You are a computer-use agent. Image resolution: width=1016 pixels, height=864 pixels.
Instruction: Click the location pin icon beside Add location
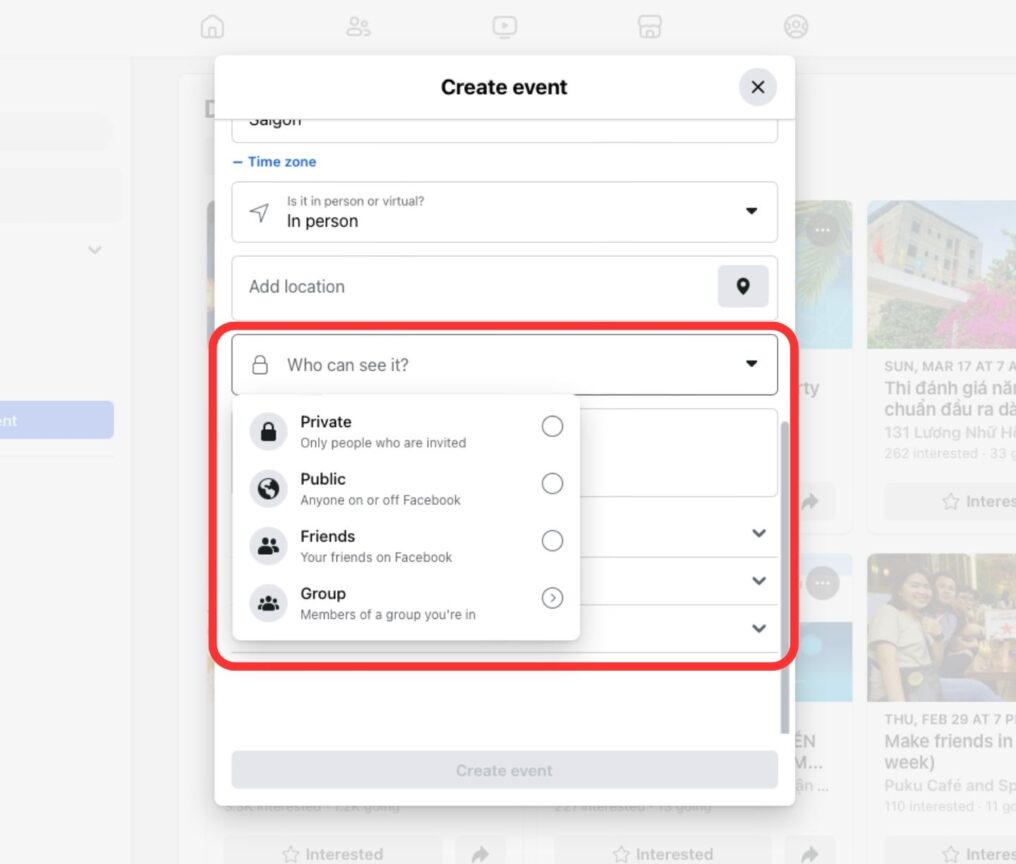pyautogui.click(x=742, y=287)
